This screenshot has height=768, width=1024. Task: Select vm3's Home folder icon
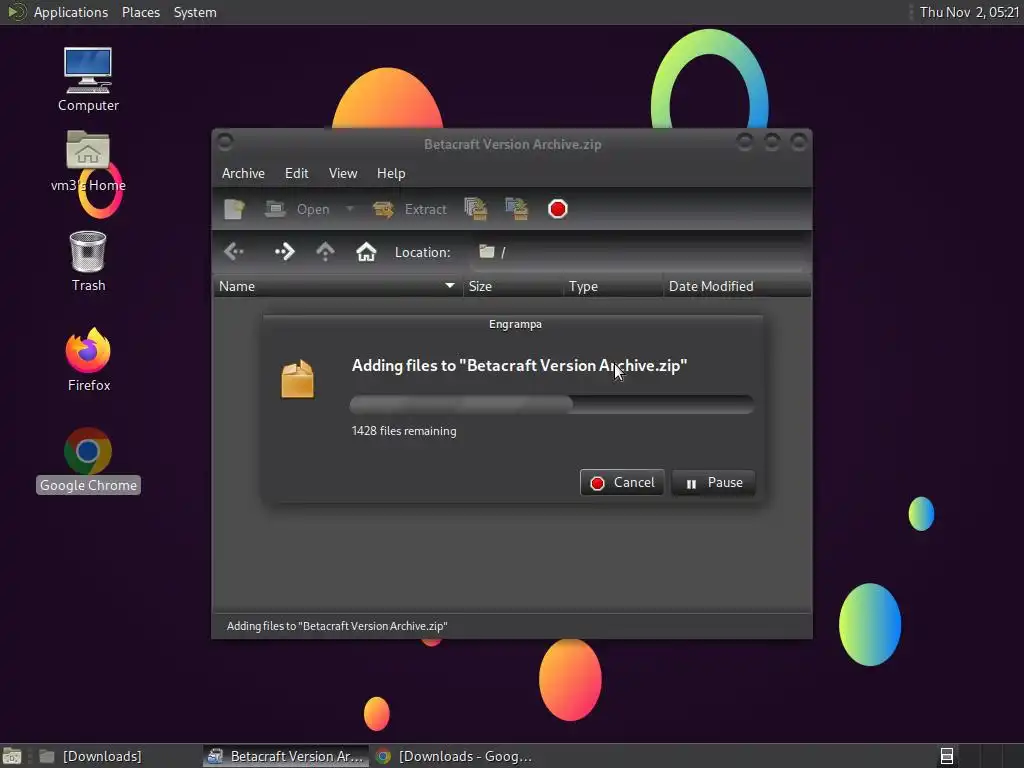88,161
